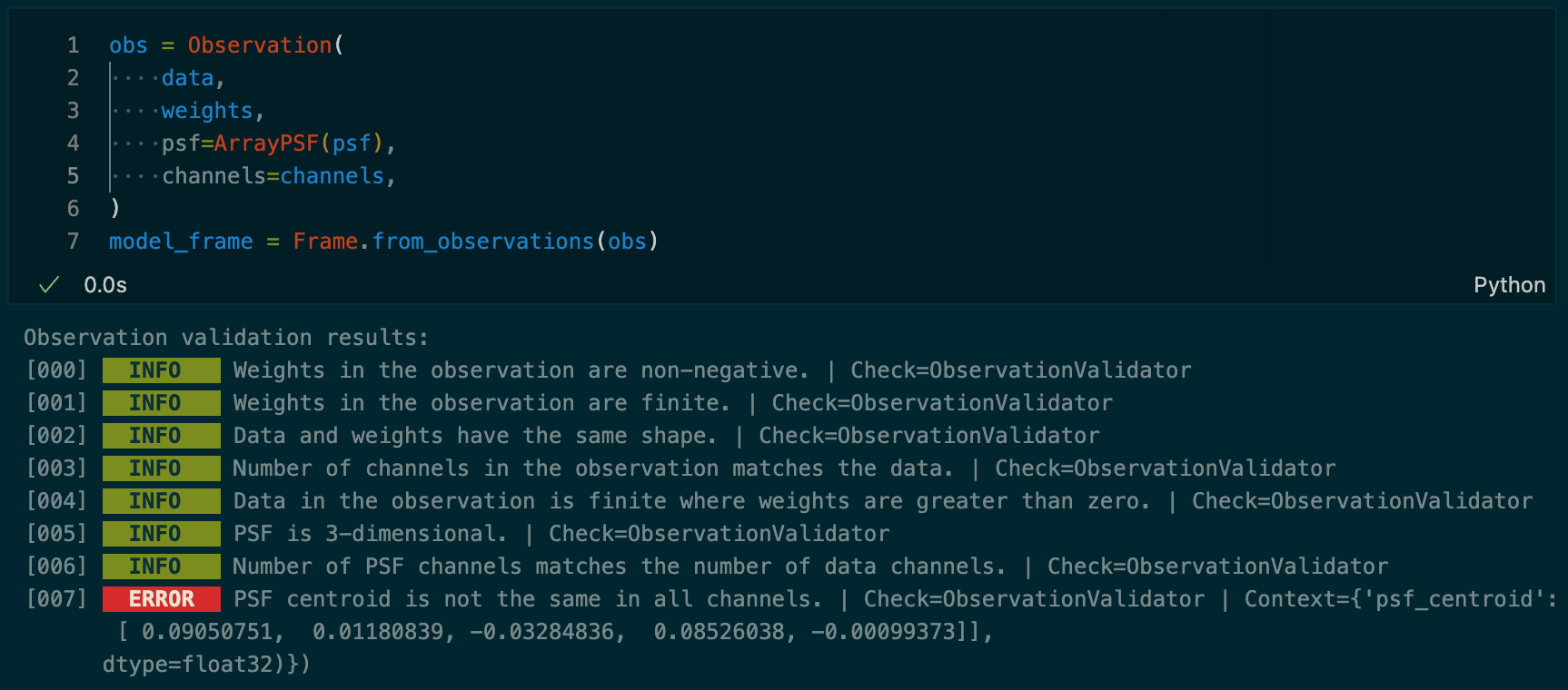The height and width of the screenshot is (690, 1568).
Task: Click 'Data and weights have the same shape.' message
Action: (x=475, y=436)
